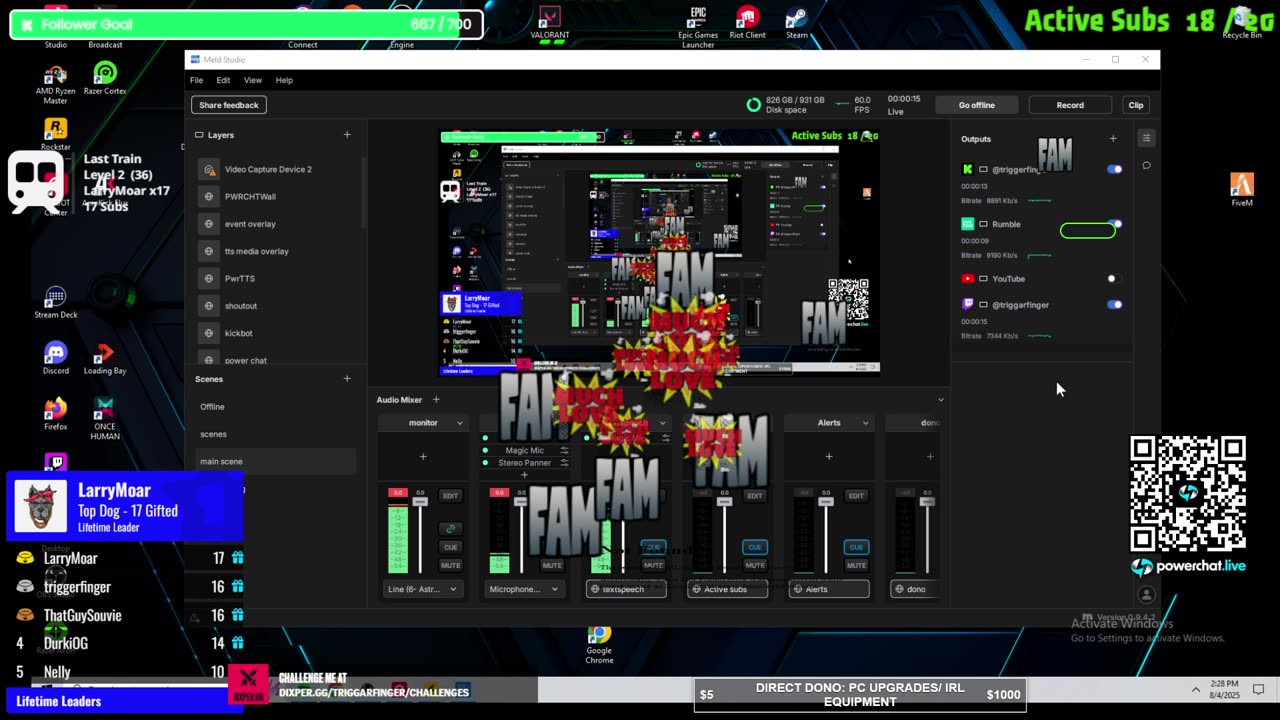The image size is (1280, 720).
Task: Open the Help menu
Action: click(284, 80)
